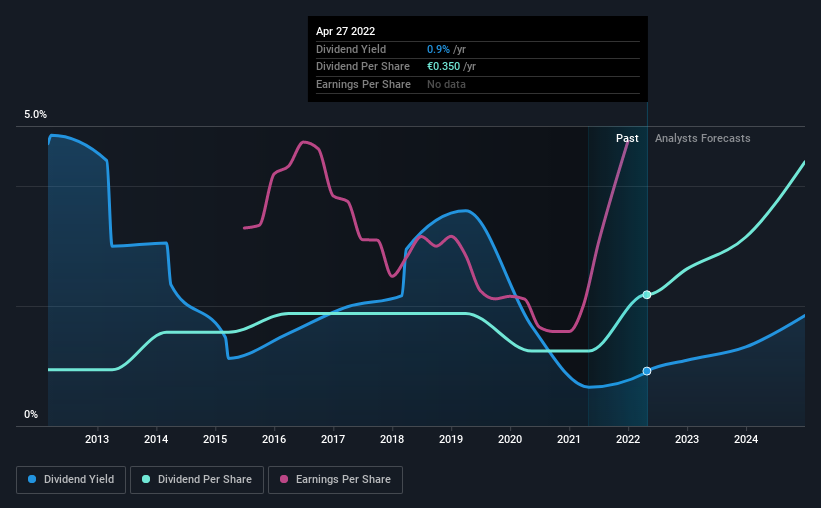Image resolution: width=821 pixels, height=508 pixels.
Task: Select the teal dividend per share data marker
Action: pyautogui.click(x=647, y=295)
